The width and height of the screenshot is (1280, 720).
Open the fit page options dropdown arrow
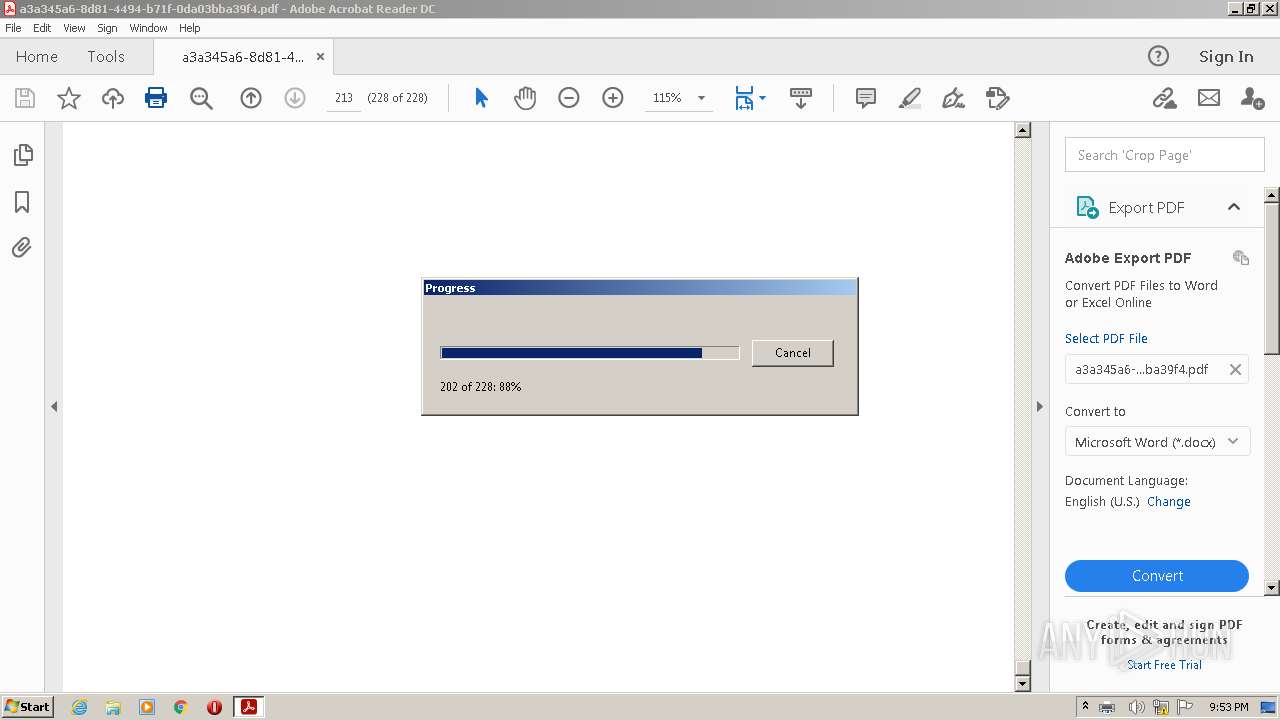tap(763, 98)
